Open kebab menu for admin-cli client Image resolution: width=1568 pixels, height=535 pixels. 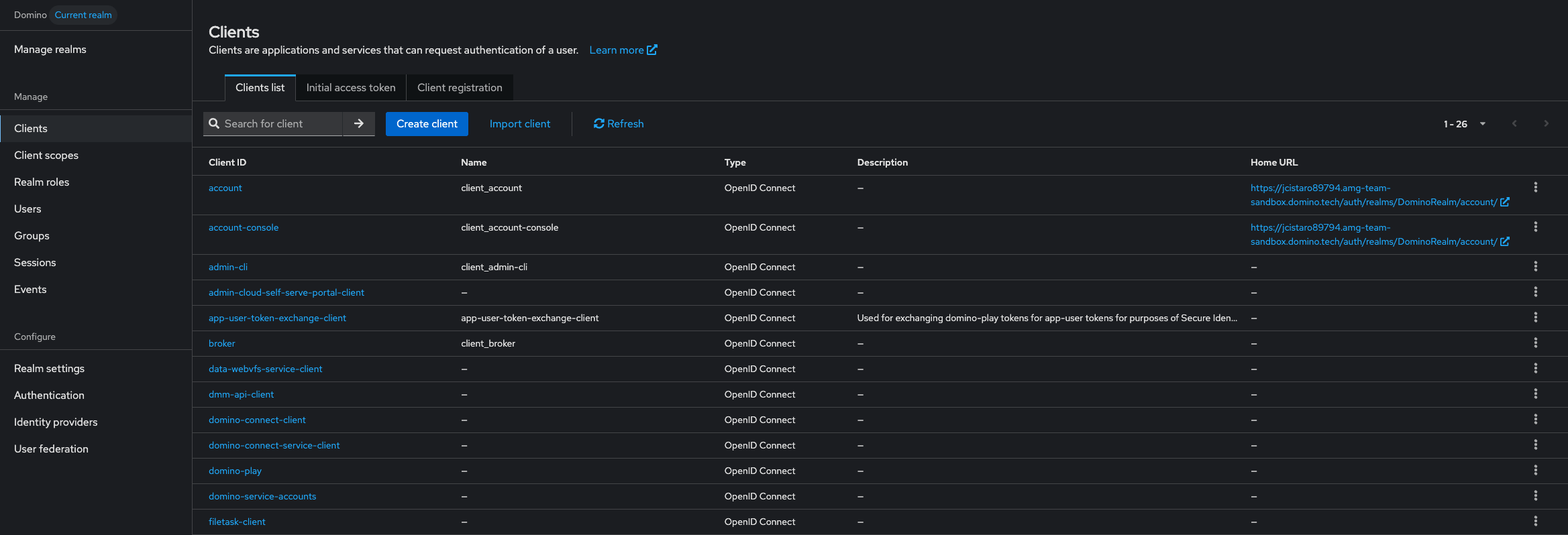click(1535, 266)
